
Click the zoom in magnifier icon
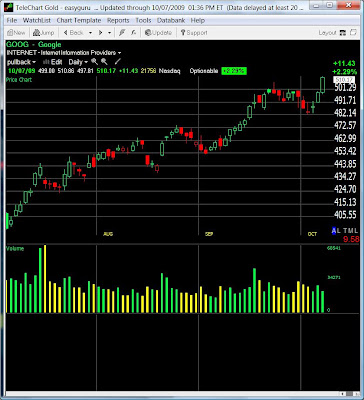click(95, 62)
